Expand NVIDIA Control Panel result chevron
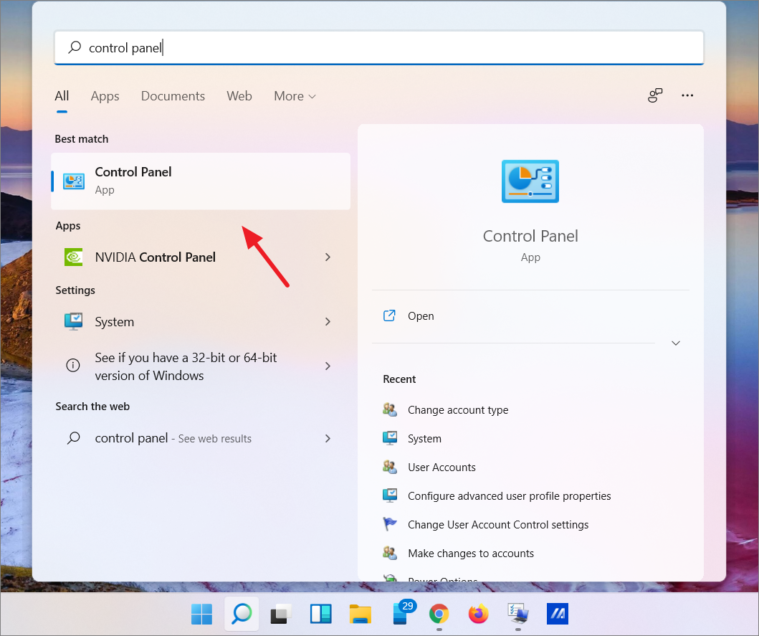Image resolution: width=759 pixels, height=636 pixels. tap(328, 257)
